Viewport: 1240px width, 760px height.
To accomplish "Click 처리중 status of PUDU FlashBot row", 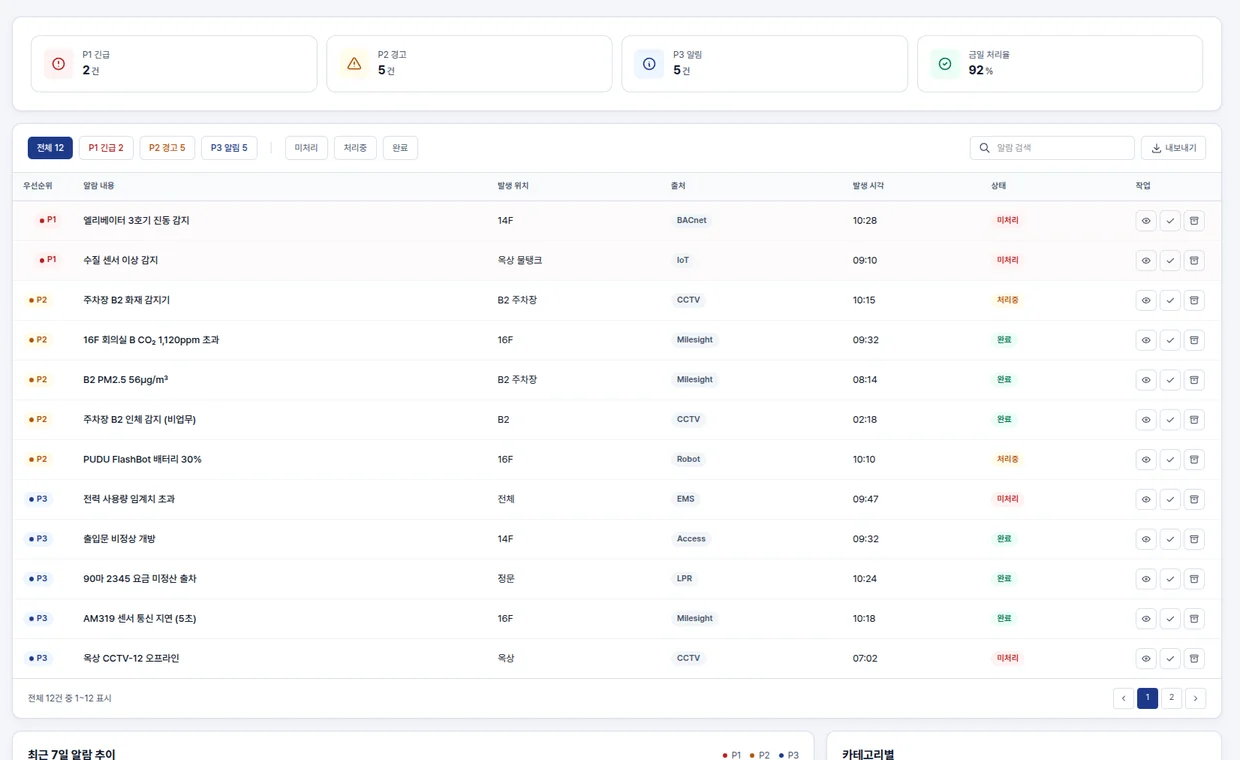I will (1007, 459).
